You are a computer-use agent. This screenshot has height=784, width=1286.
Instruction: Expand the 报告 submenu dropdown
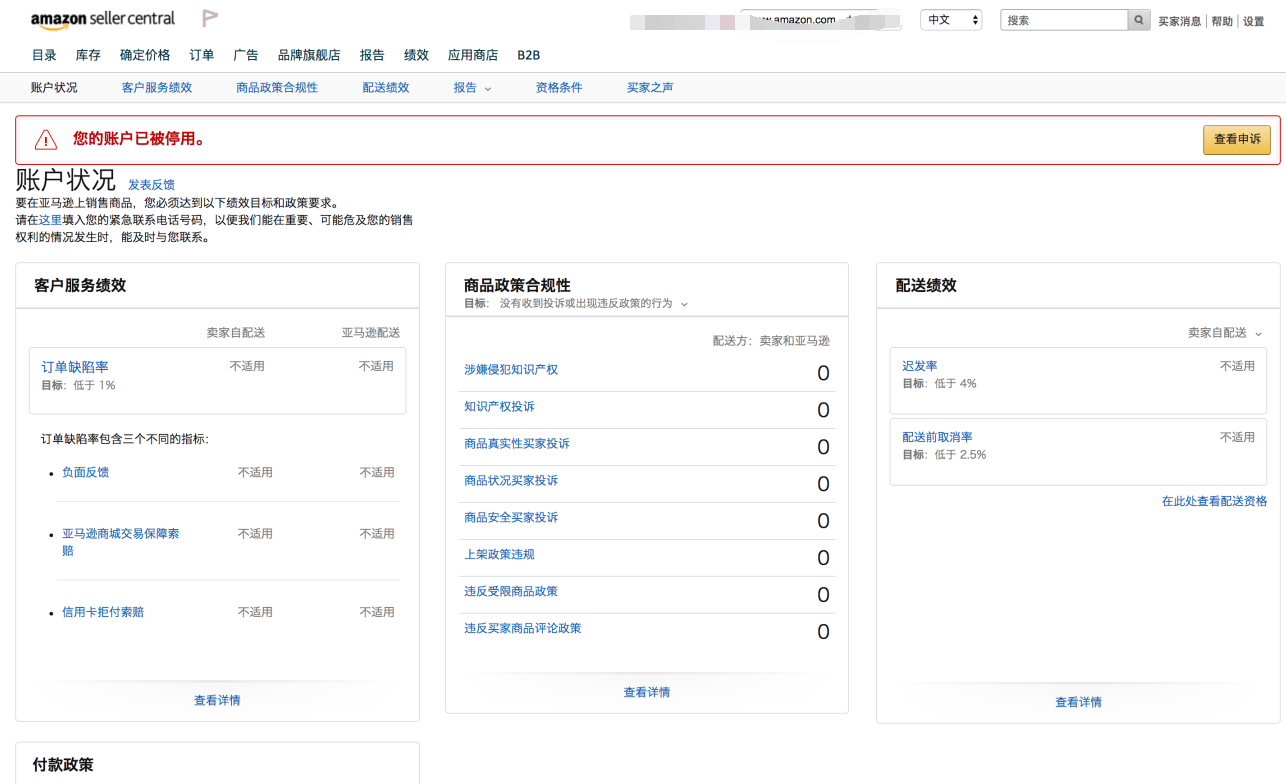coord(472,88)
